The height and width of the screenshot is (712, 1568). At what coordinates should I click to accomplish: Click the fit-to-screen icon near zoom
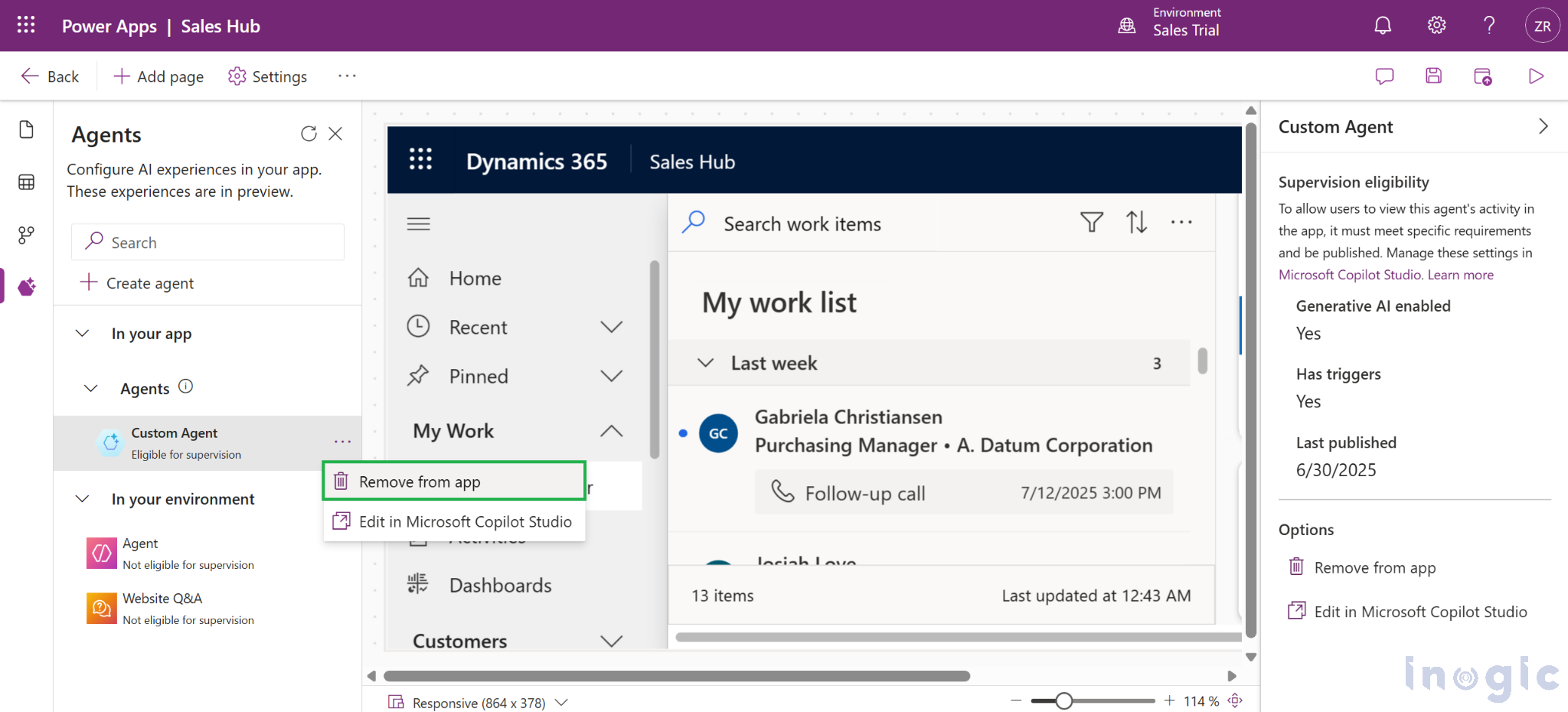pos(1235,701)
